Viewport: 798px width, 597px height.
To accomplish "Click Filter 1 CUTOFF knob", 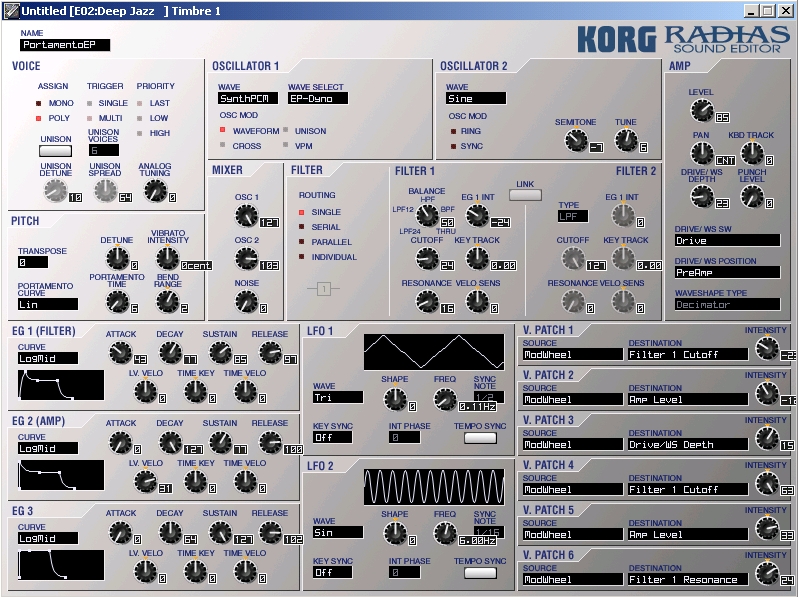I will click(427, 259).
